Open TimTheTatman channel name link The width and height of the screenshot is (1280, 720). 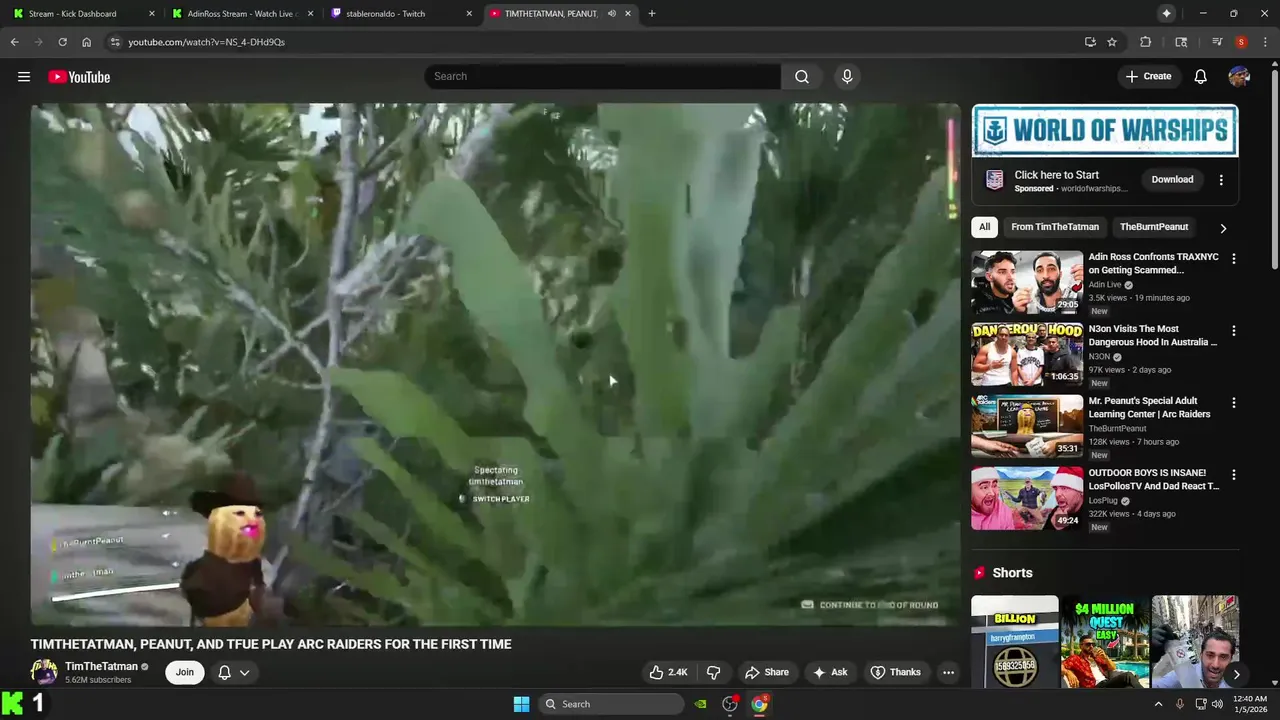pyautogui.click(x=101, y=667)
